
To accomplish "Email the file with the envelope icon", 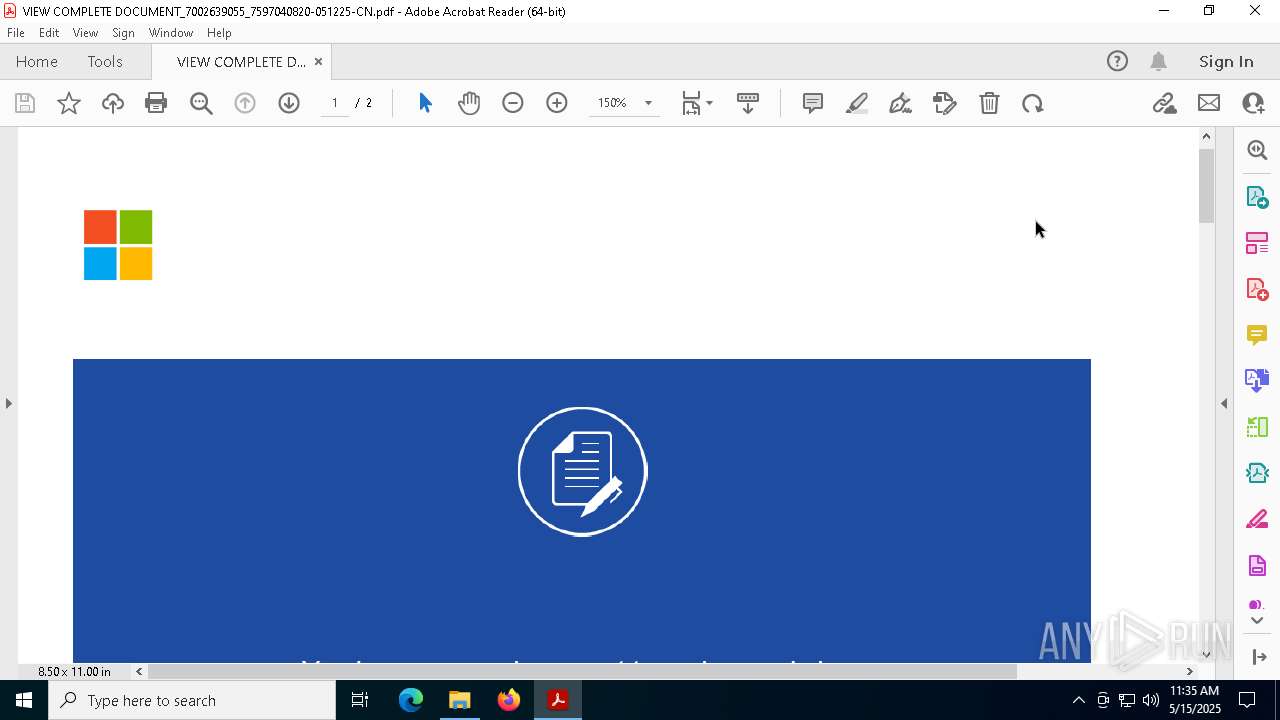I will [x=1209, y=103].
